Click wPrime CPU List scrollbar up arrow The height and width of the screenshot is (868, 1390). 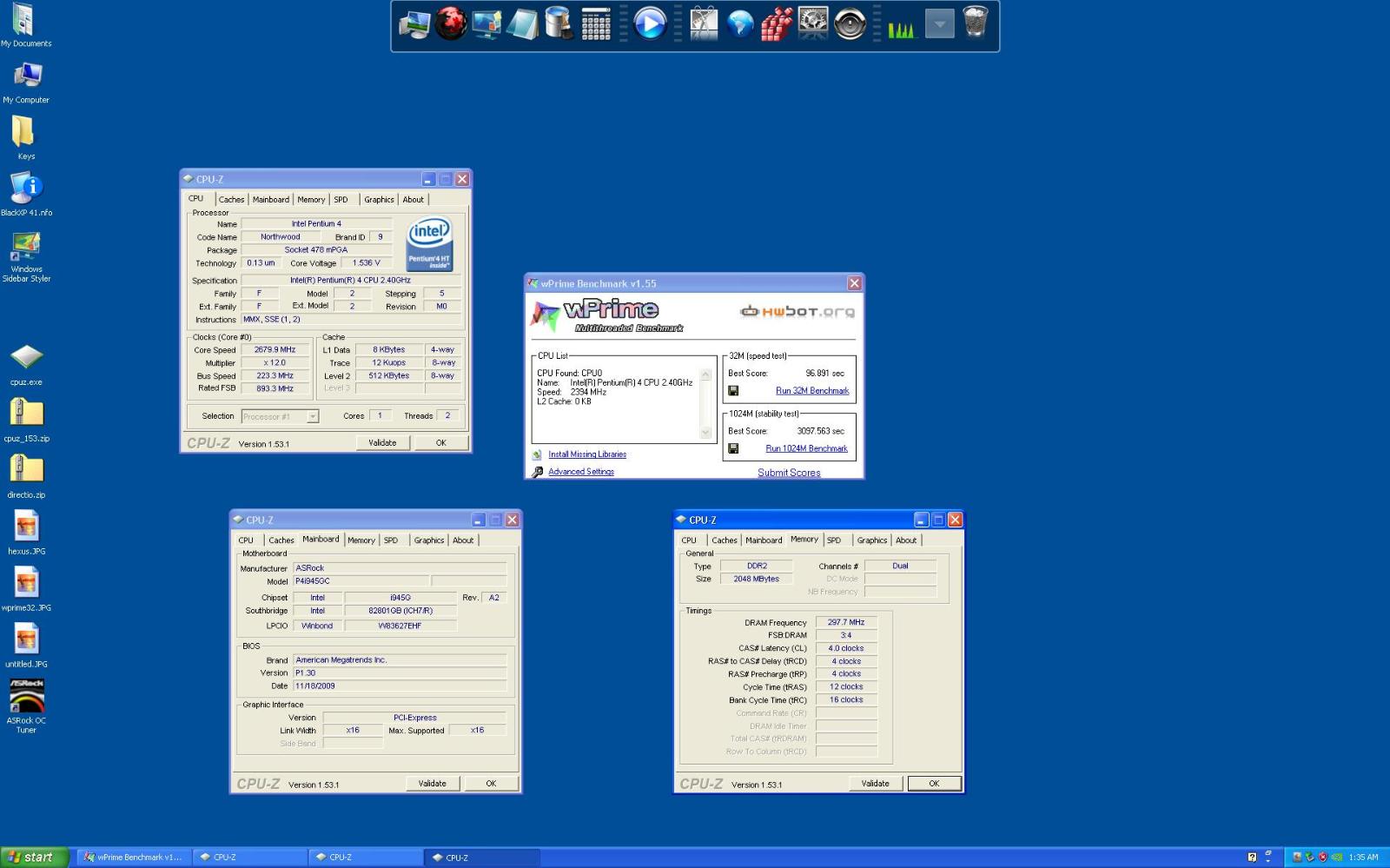pos(705,375)
